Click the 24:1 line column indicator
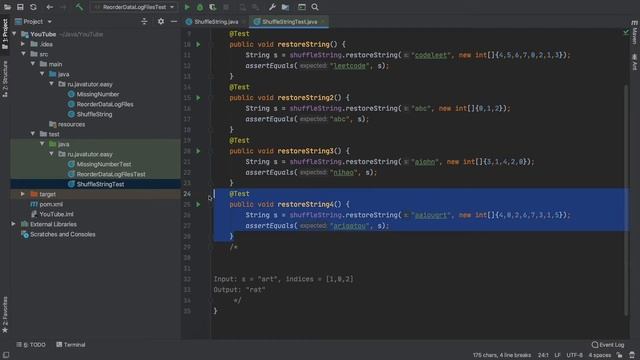 [543, 355]
